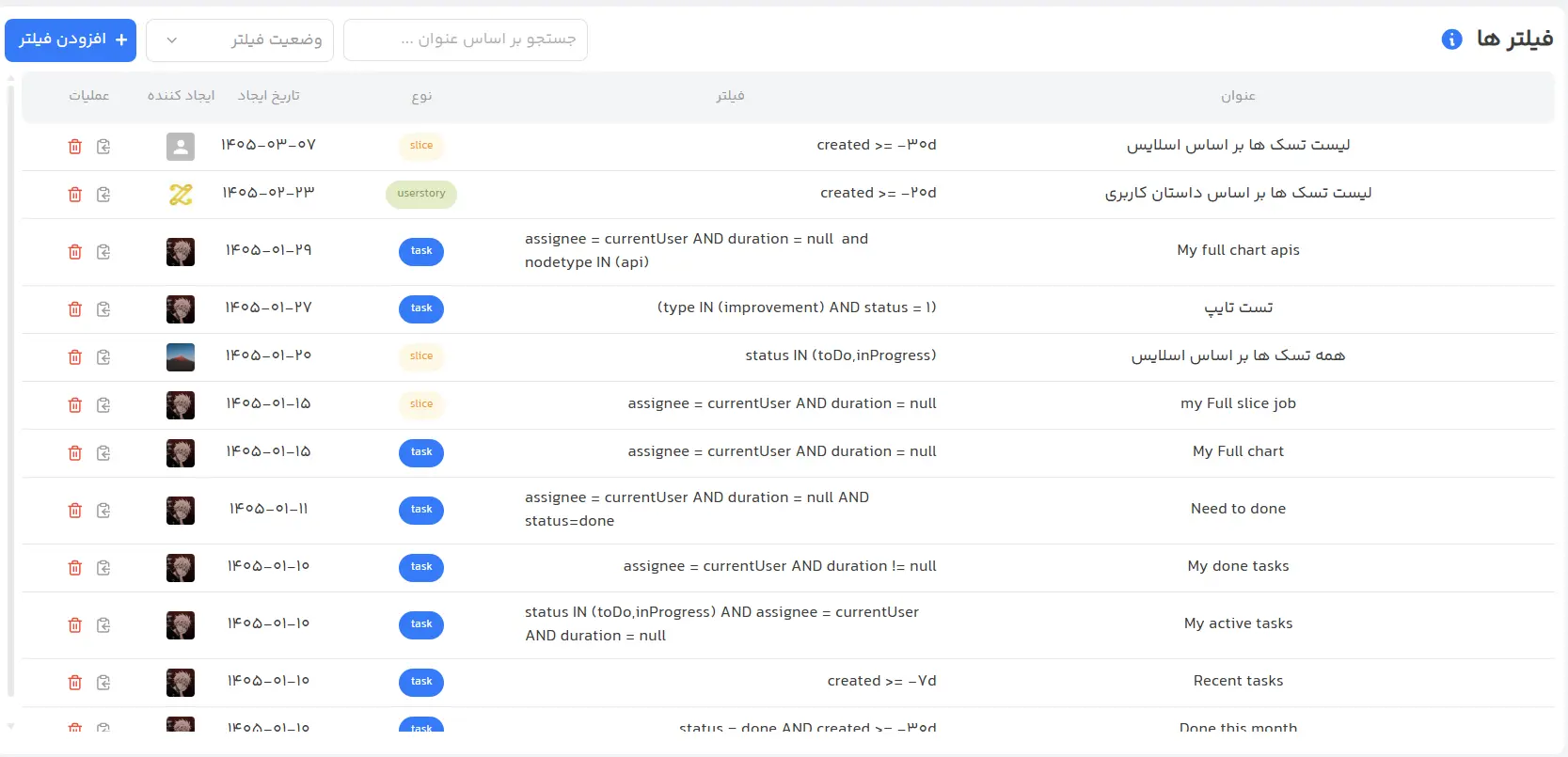1568x757 pixels.
Task: Click the 'عنوان' column header
Action: pyautogui.click(x=1238, y=96)
